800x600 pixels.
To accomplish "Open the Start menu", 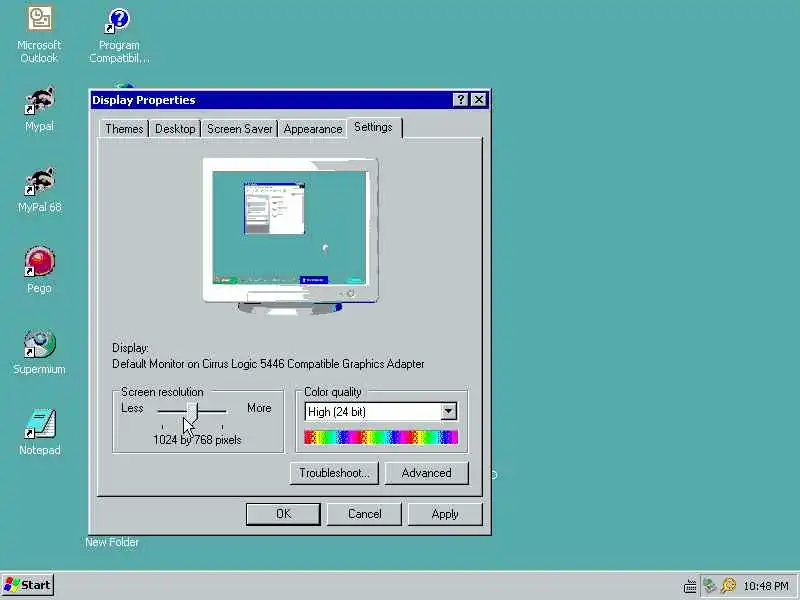I will [x=28, y=585].
